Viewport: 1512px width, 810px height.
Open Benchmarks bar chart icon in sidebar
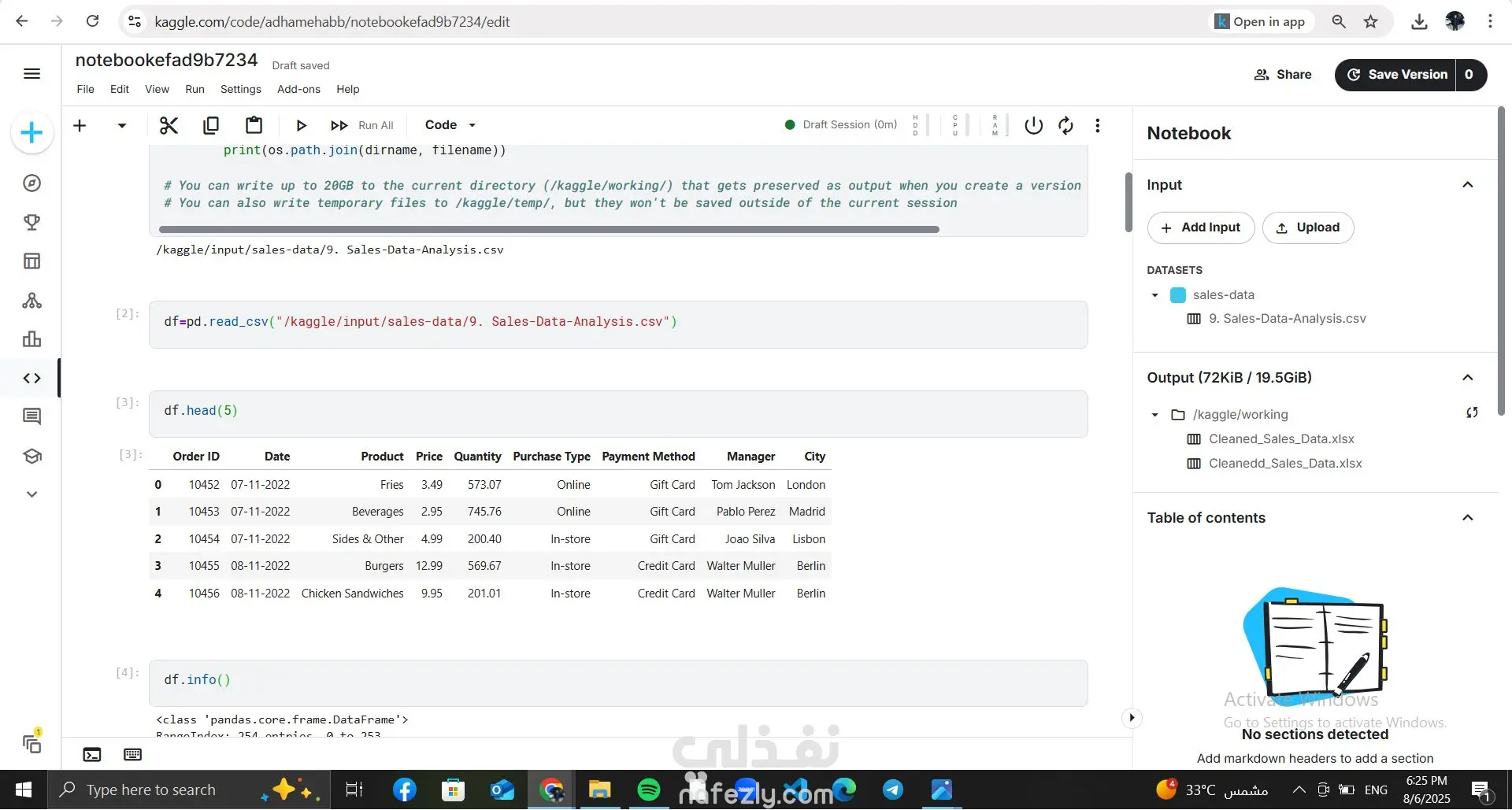coord(31,339)
